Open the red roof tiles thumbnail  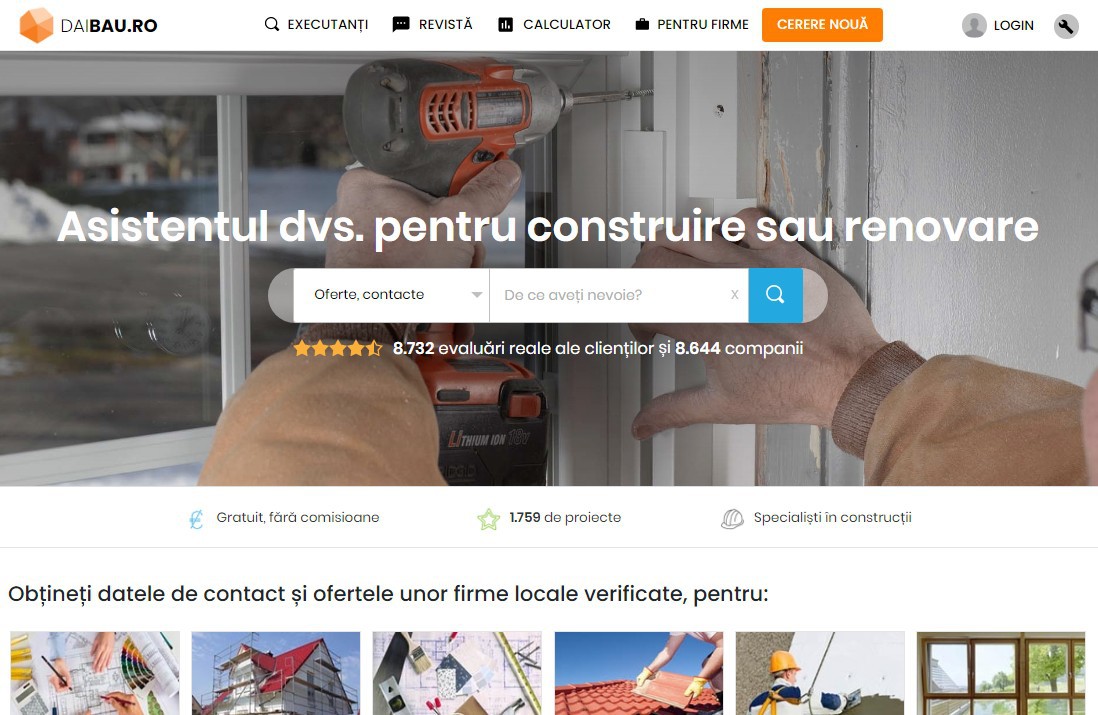coord(639,673)
